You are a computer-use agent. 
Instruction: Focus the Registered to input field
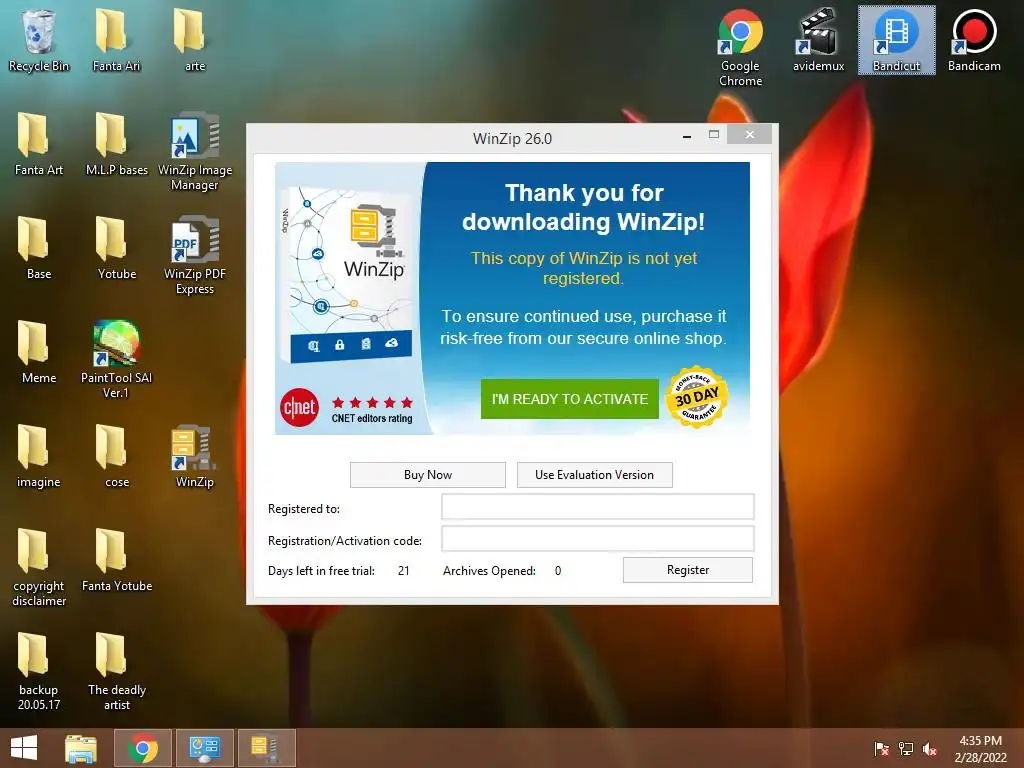coord(598,507)
